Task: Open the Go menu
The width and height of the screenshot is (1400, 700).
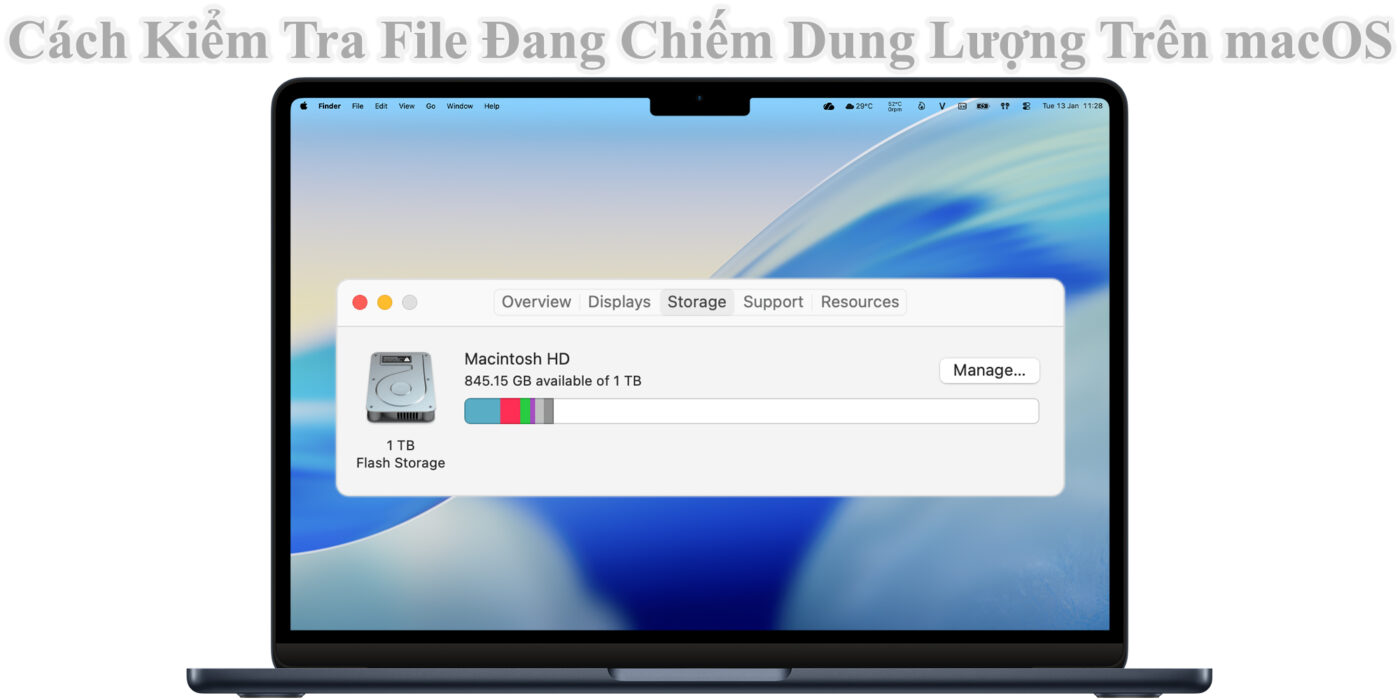Action: click(x=431, y=106)
